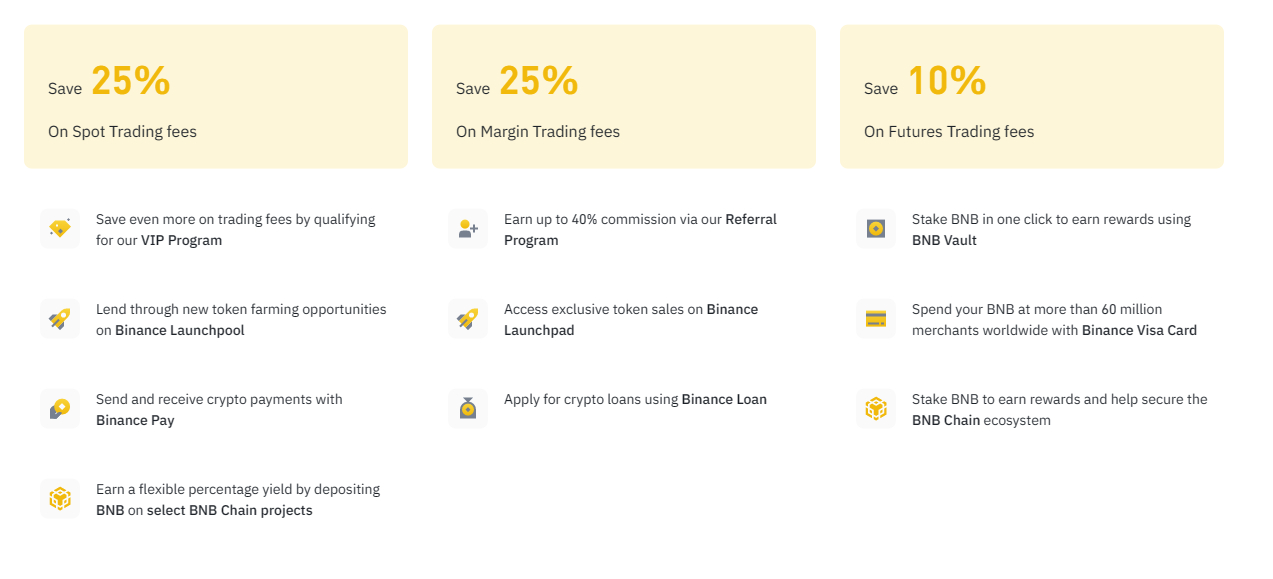Screen dimensions: 1273x579
Task: Open select BNB Chain projects link
Action: click(229, 511)
